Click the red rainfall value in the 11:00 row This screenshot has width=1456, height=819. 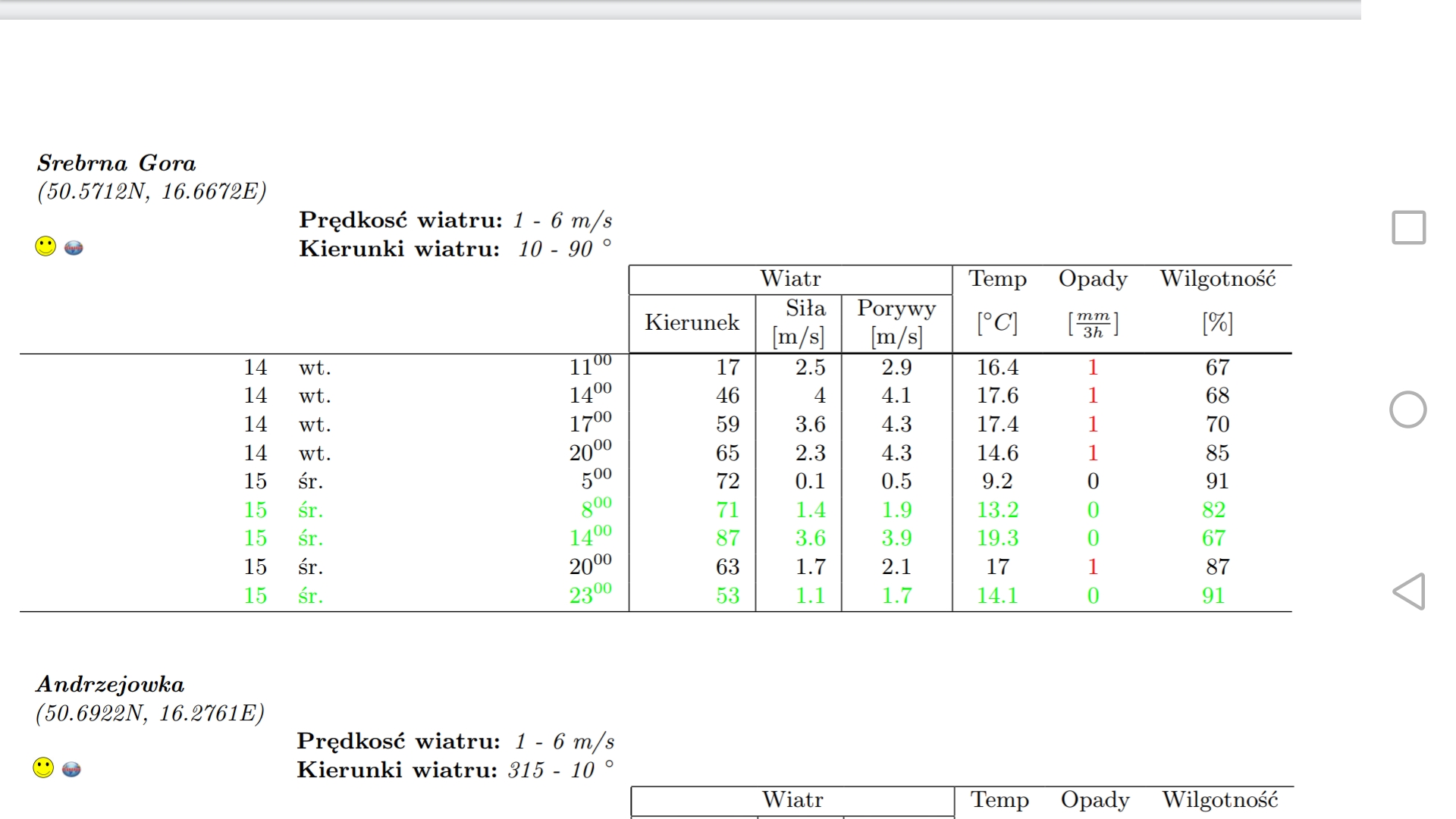click(1093, 367)
